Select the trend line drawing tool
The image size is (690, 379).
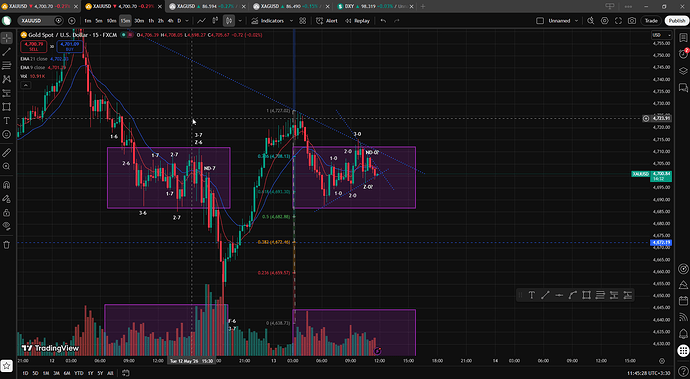click(x=7, y=52)
